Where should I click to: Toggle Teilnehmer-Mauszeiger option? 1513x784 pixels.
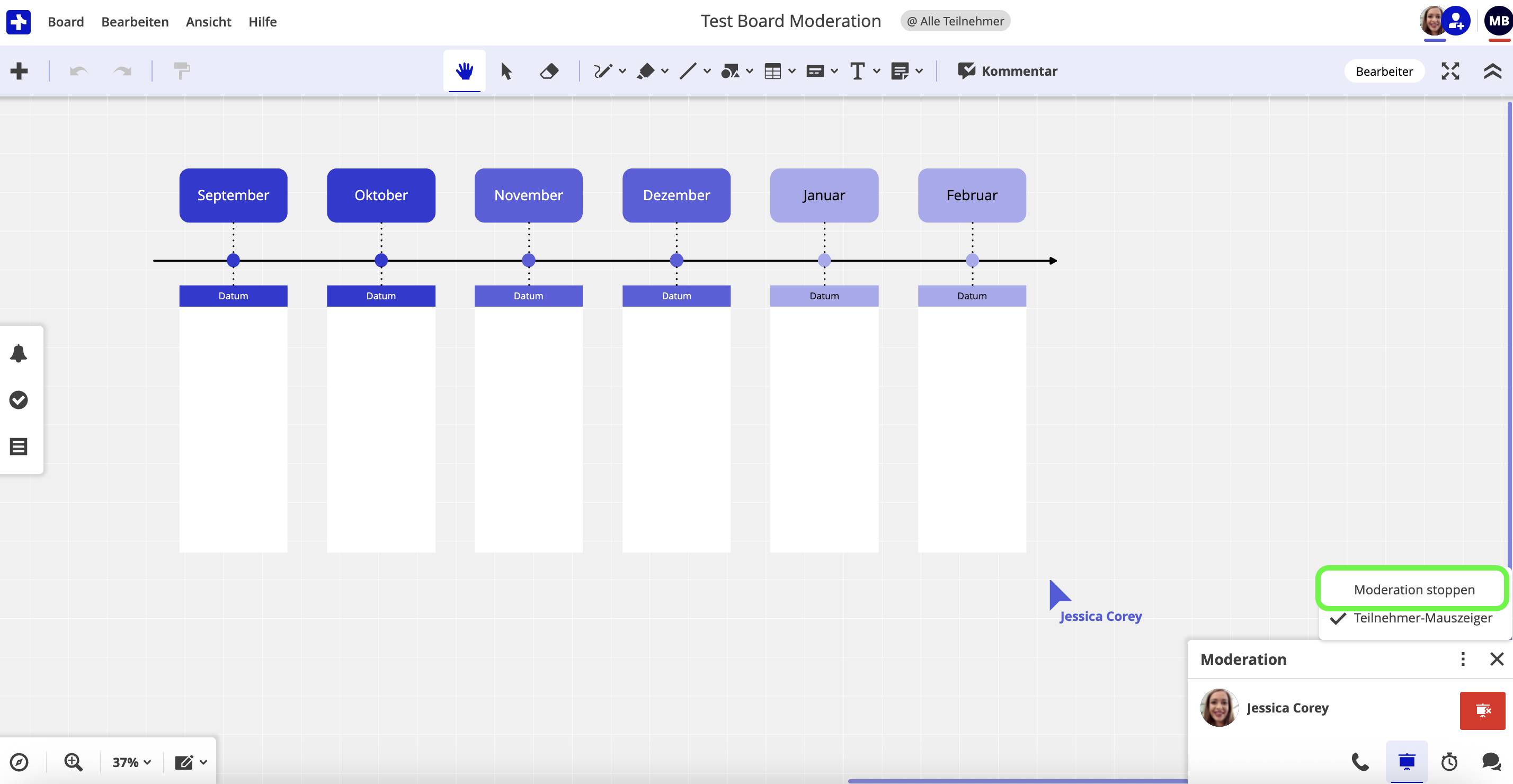[1422, 618]
